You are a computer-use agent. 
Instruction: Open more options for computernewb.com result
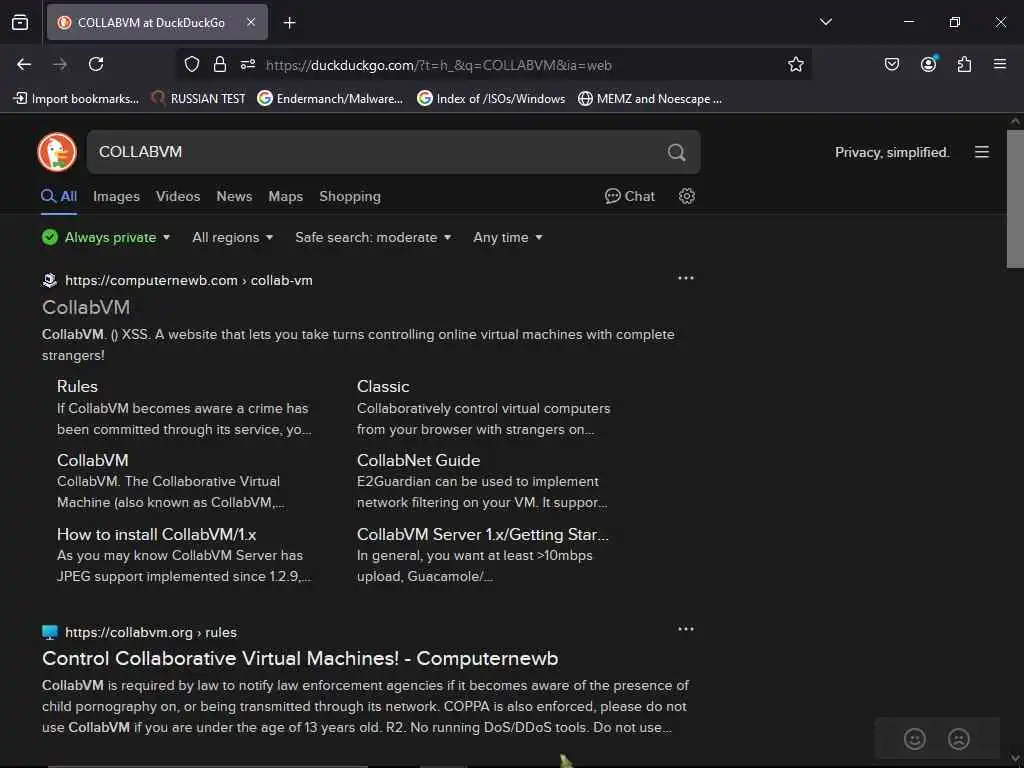point(686,278)
